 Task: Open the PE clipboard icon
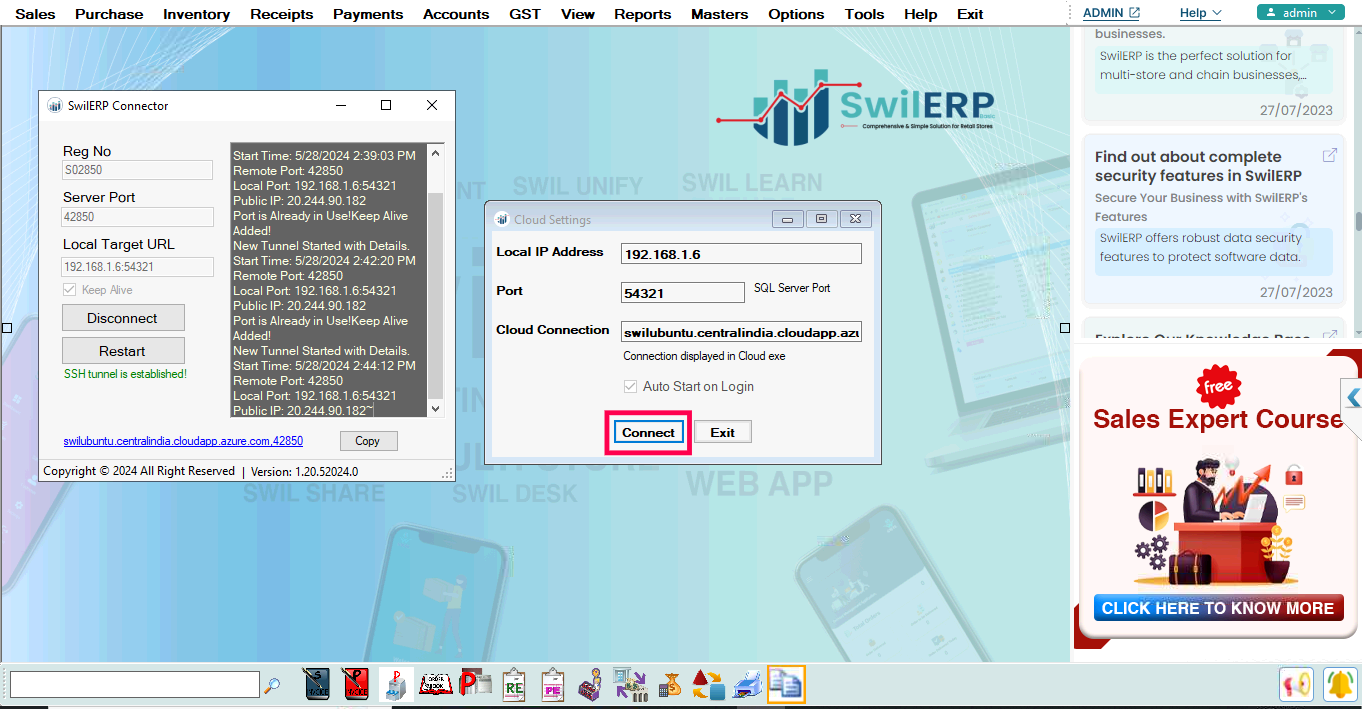(553, 684)
